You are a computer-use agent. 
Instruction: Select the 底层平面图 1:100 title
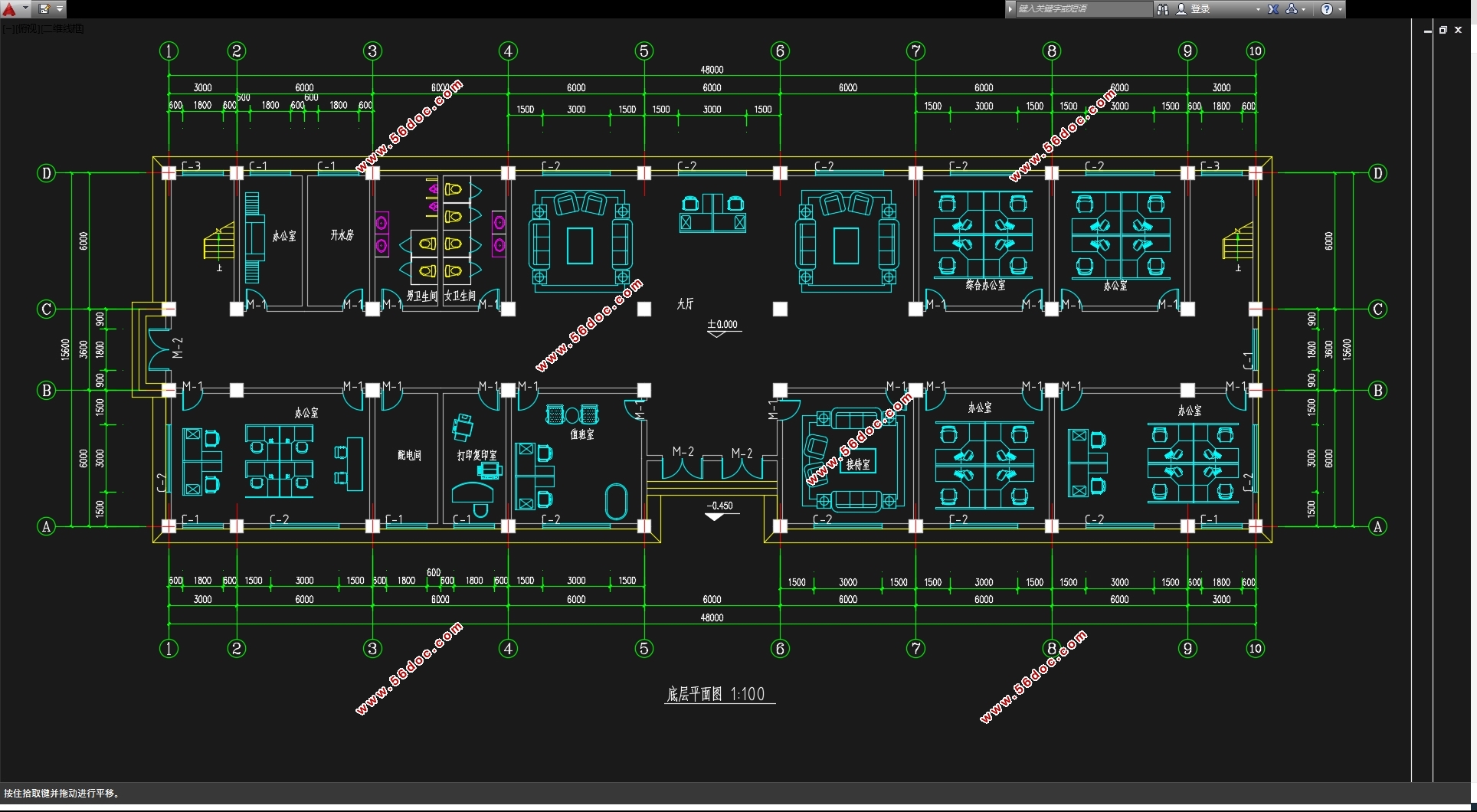pyautogui.click(x=716, y=694)
